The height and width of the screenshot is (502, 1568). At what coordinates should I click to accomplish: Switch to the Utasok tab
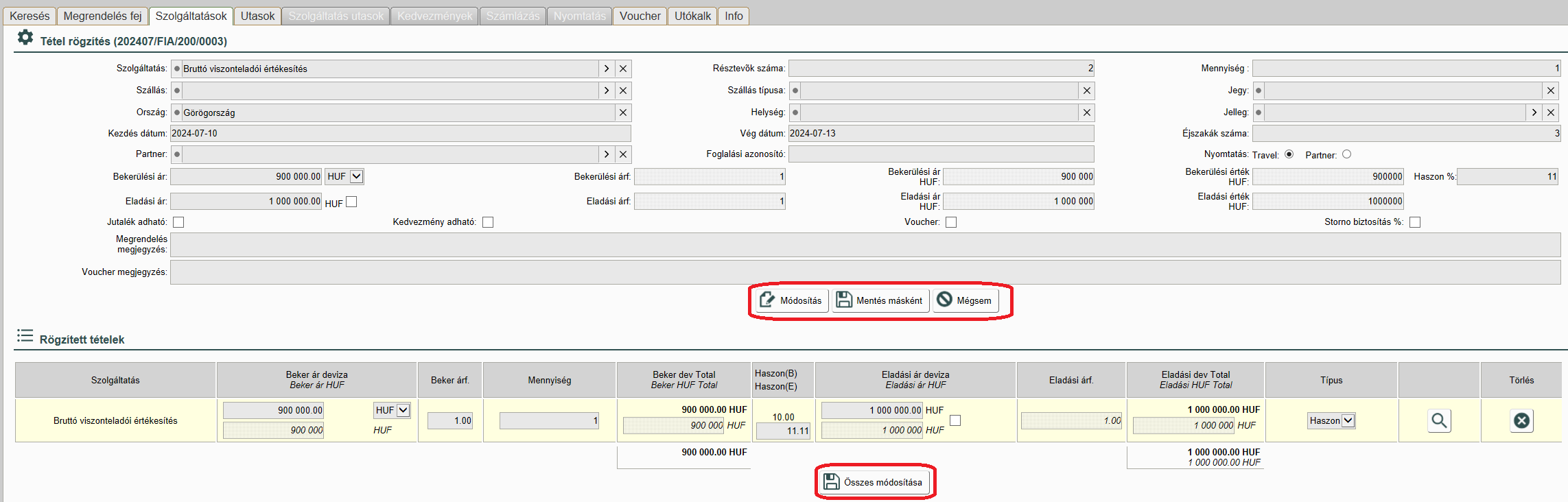coord(257,16)
